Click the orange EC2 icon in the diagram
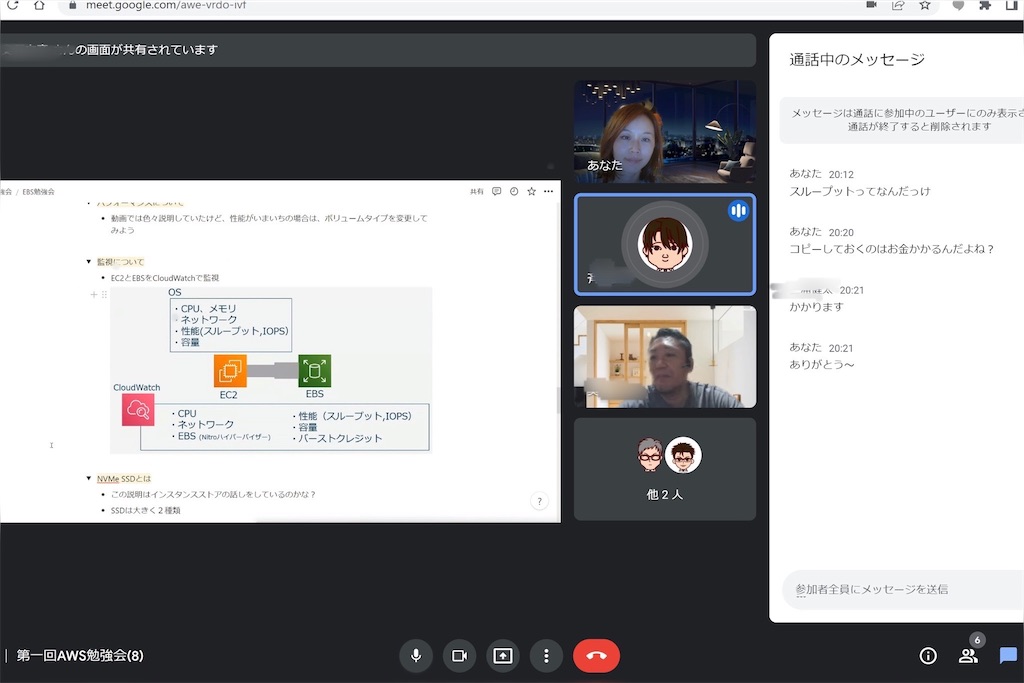Image resolution: width=1024 pixels, height=683 pixels. [x=230, y=371]
